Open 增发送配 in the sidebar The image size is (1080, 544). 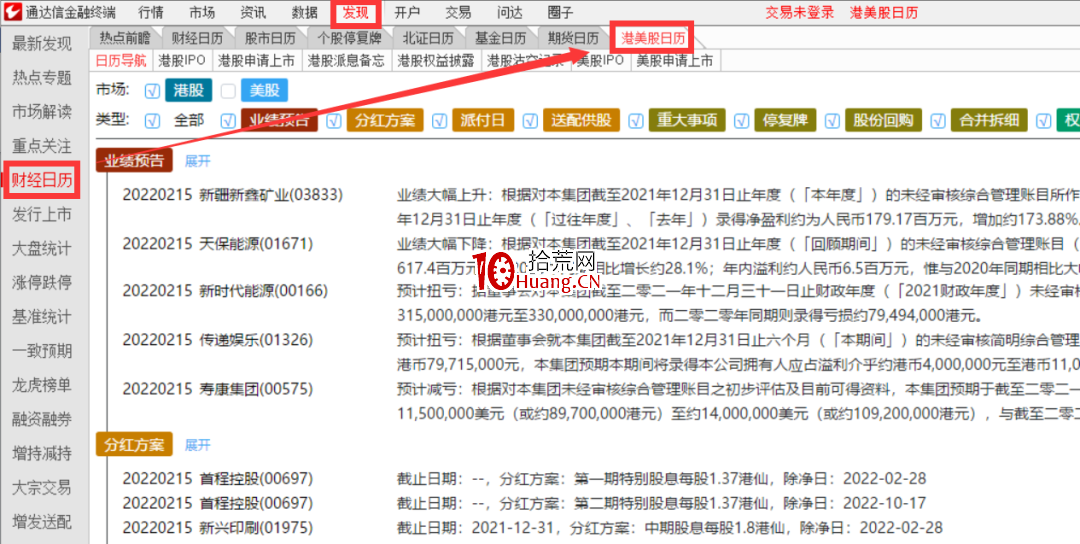pos(42,521)
